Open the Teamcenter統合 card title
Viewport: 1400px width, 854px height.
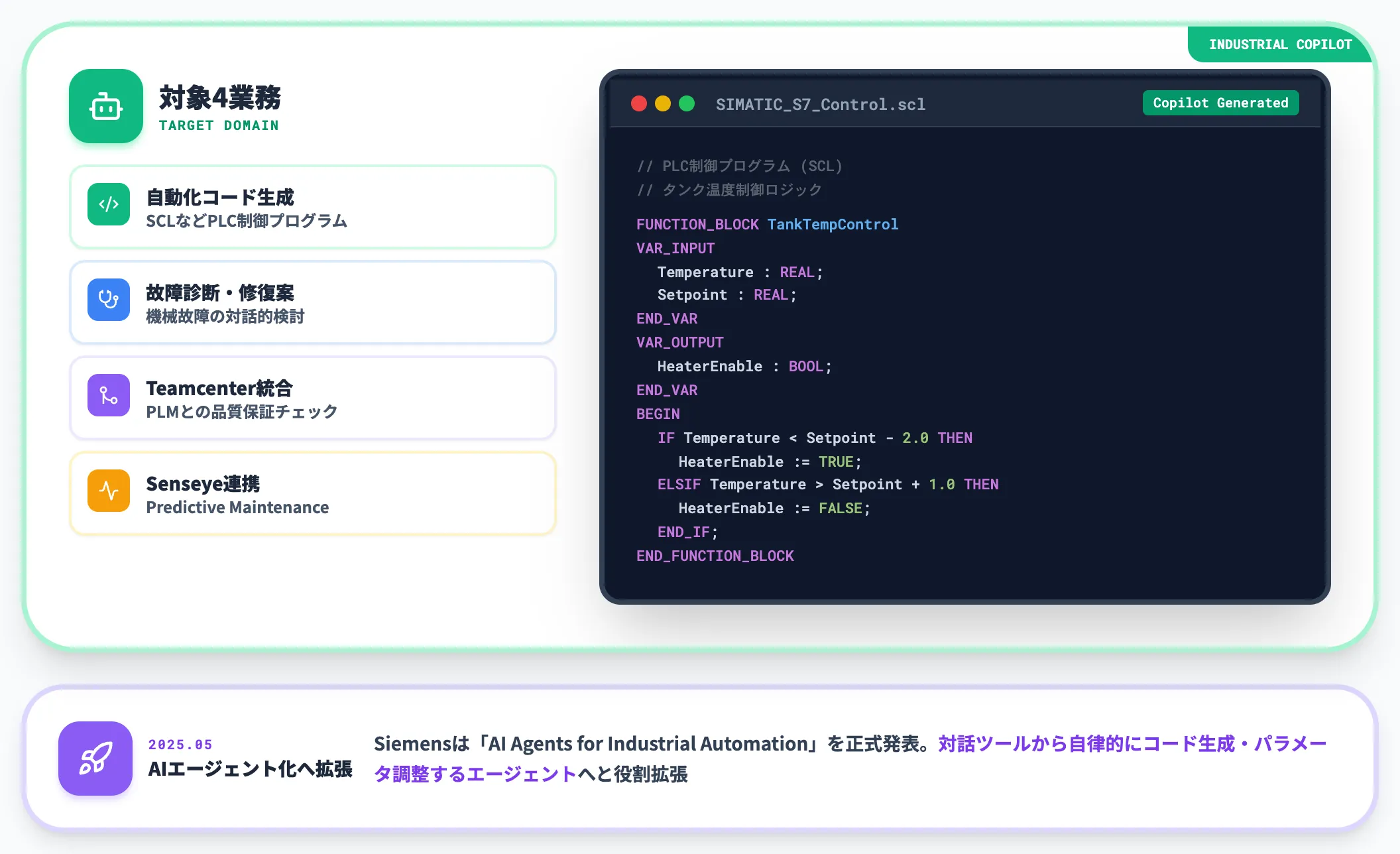pyautogui.click(x=219, y=388)
